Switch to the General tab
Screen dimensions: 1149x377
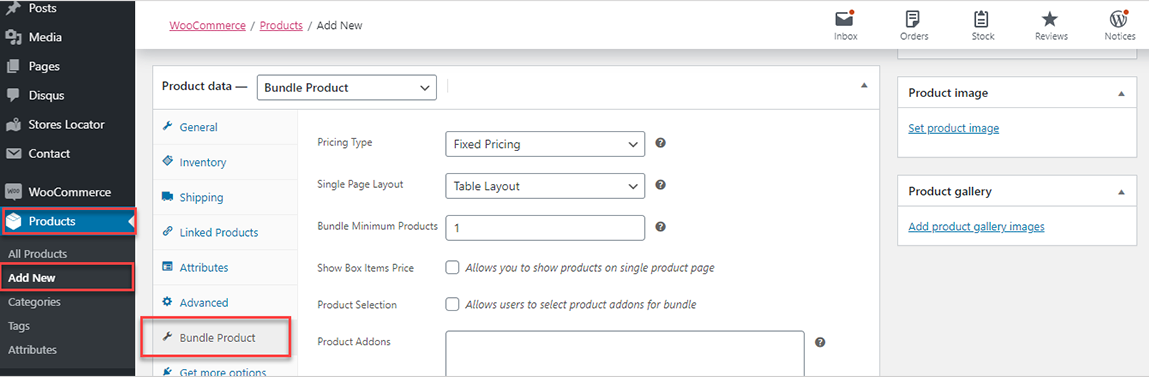tap(225, 127)
